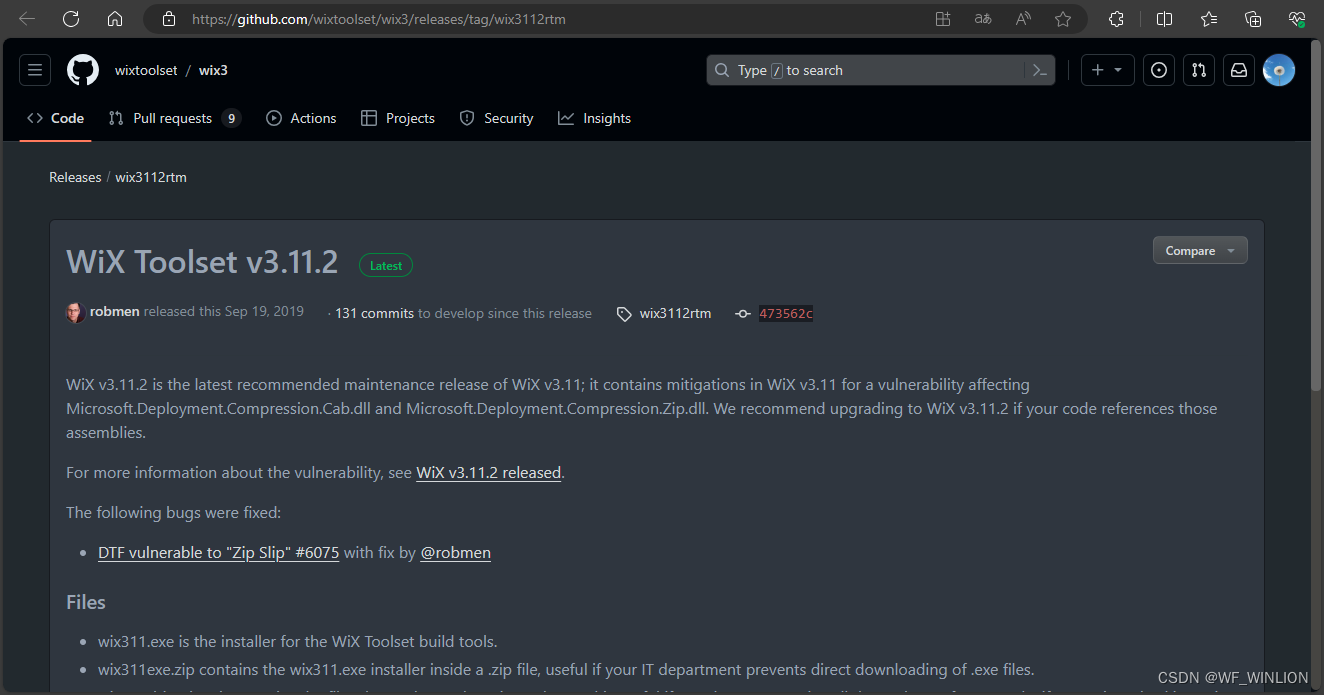This screenshot has height=695, width=1324.
Task: Open the Insights tab
Action: click(x=595, y=118)
